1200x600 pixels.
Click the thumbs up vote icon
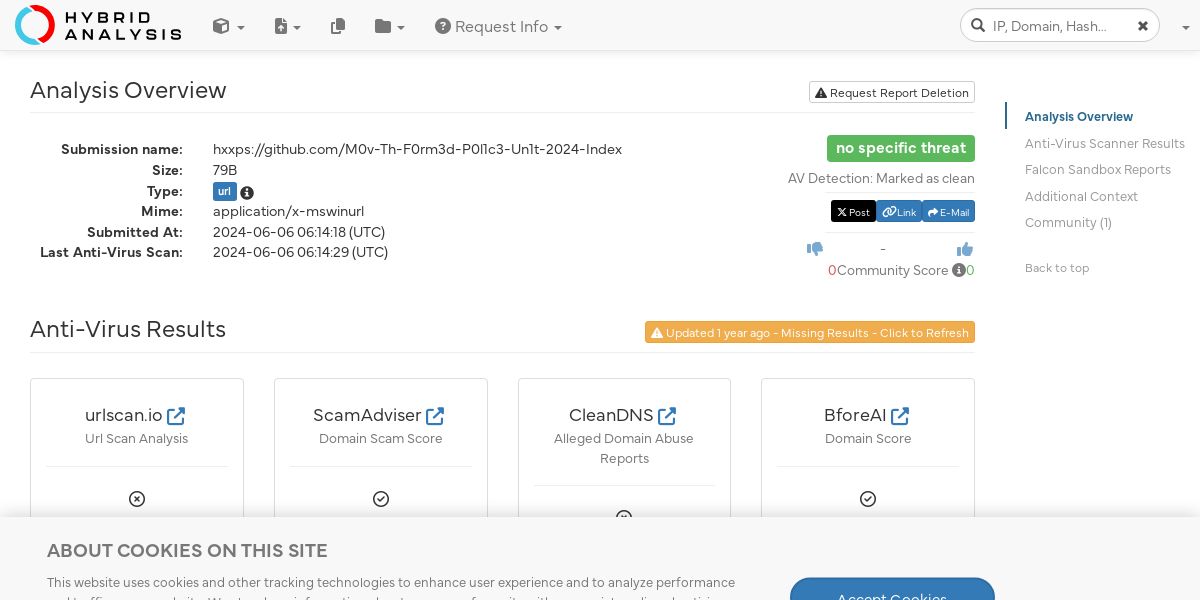965,249
